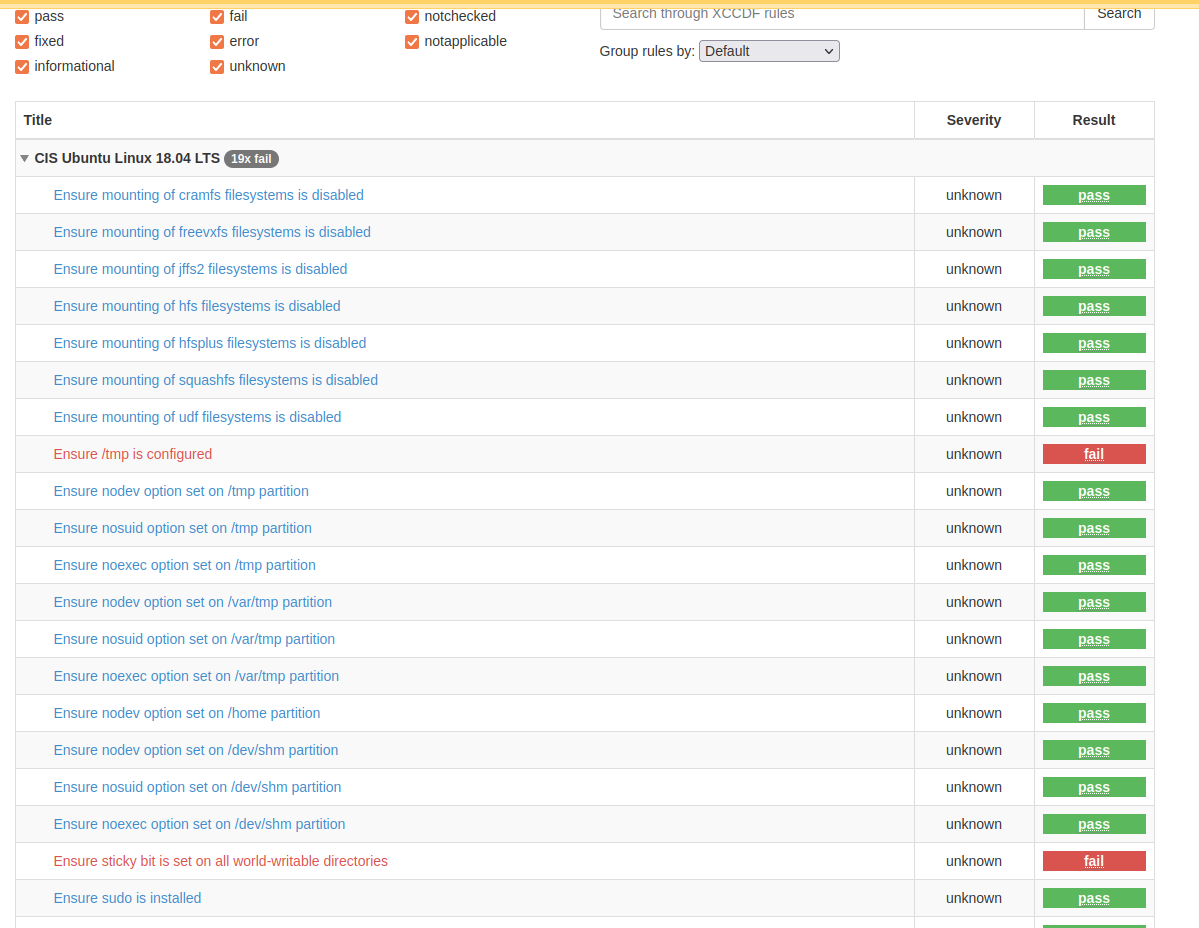Screen dimensions: 1199x928
Task: Toggle the informational filter checkbox
Action: point(22,66)
